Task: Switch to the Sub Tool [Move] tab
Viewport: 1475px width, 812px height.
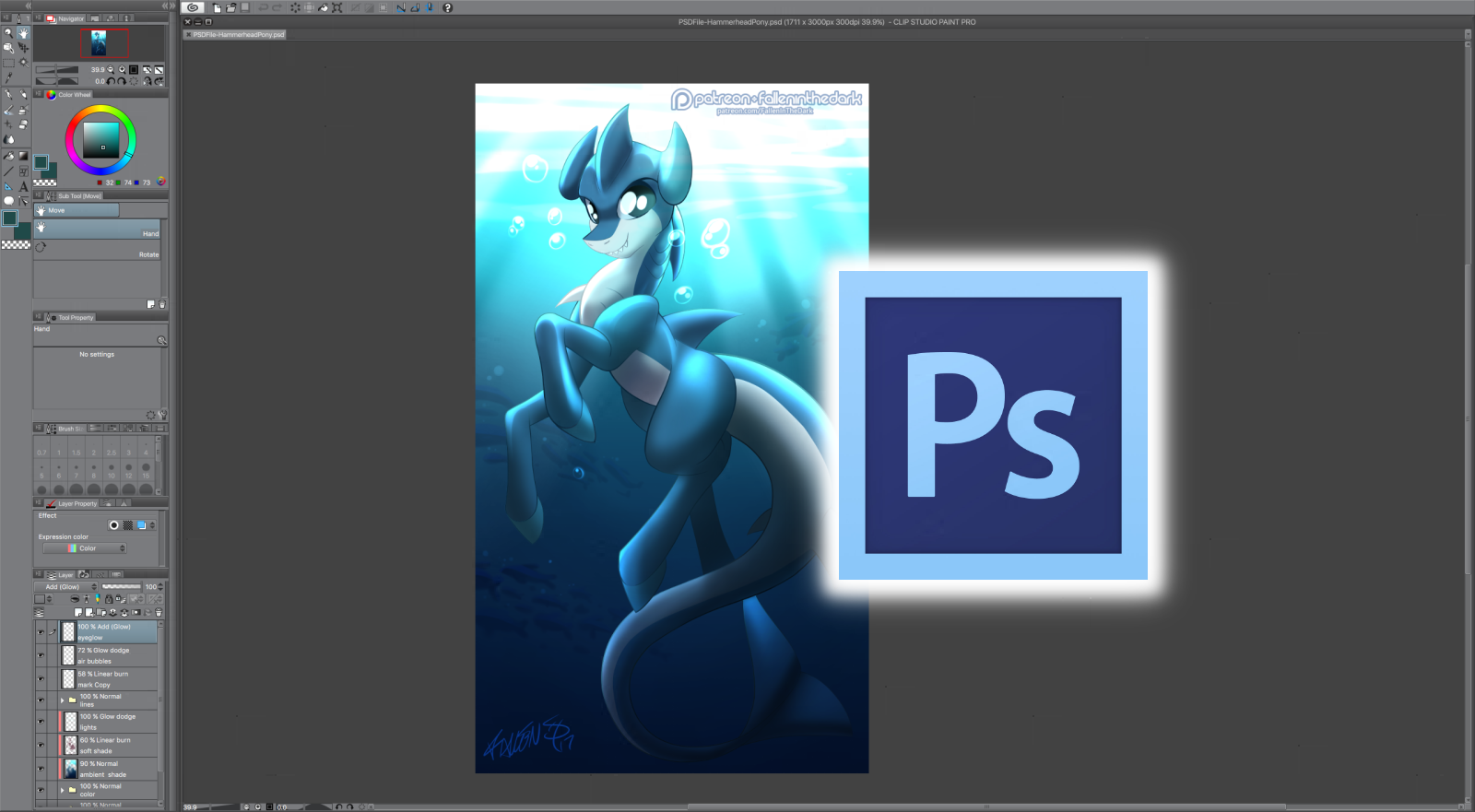Action: tap(75, 196)
